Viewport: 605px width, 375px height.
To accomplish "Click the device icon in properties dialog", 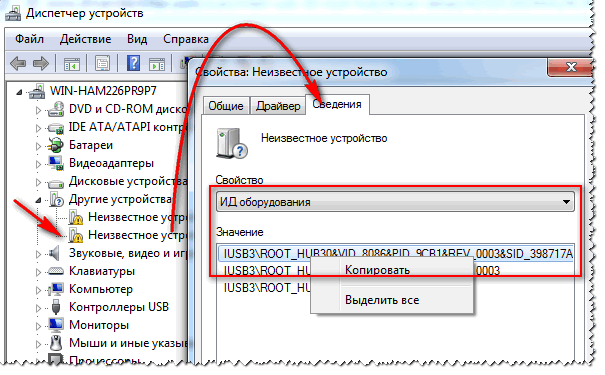I will tap(232, 144).
